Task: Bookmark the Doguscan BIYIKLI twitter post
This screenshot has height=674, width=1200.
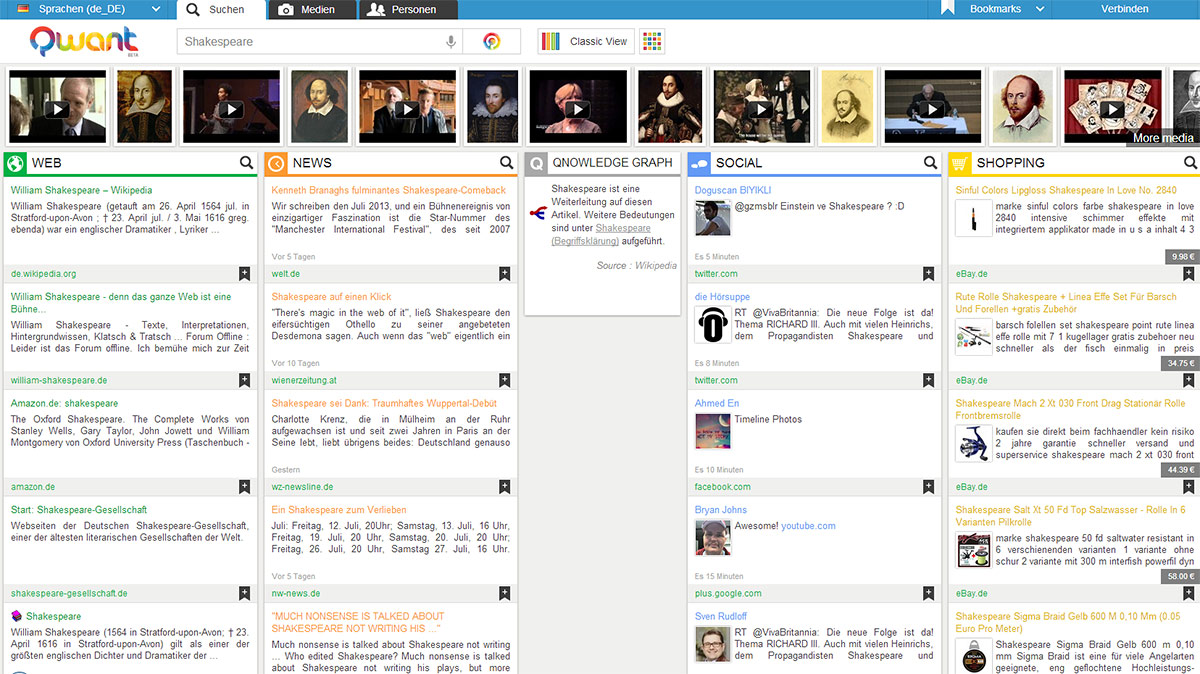Action: coord(929,273)
